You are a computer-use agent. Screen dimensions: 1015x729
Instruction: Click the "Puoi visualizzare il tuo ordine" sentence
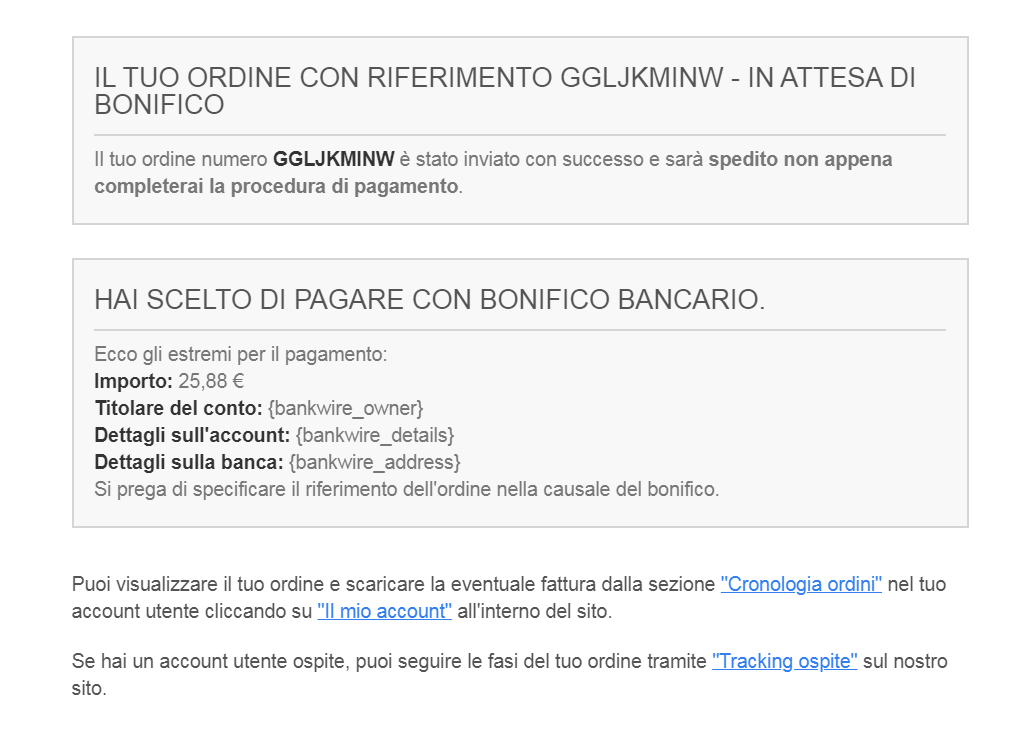[x=509, y=598]
